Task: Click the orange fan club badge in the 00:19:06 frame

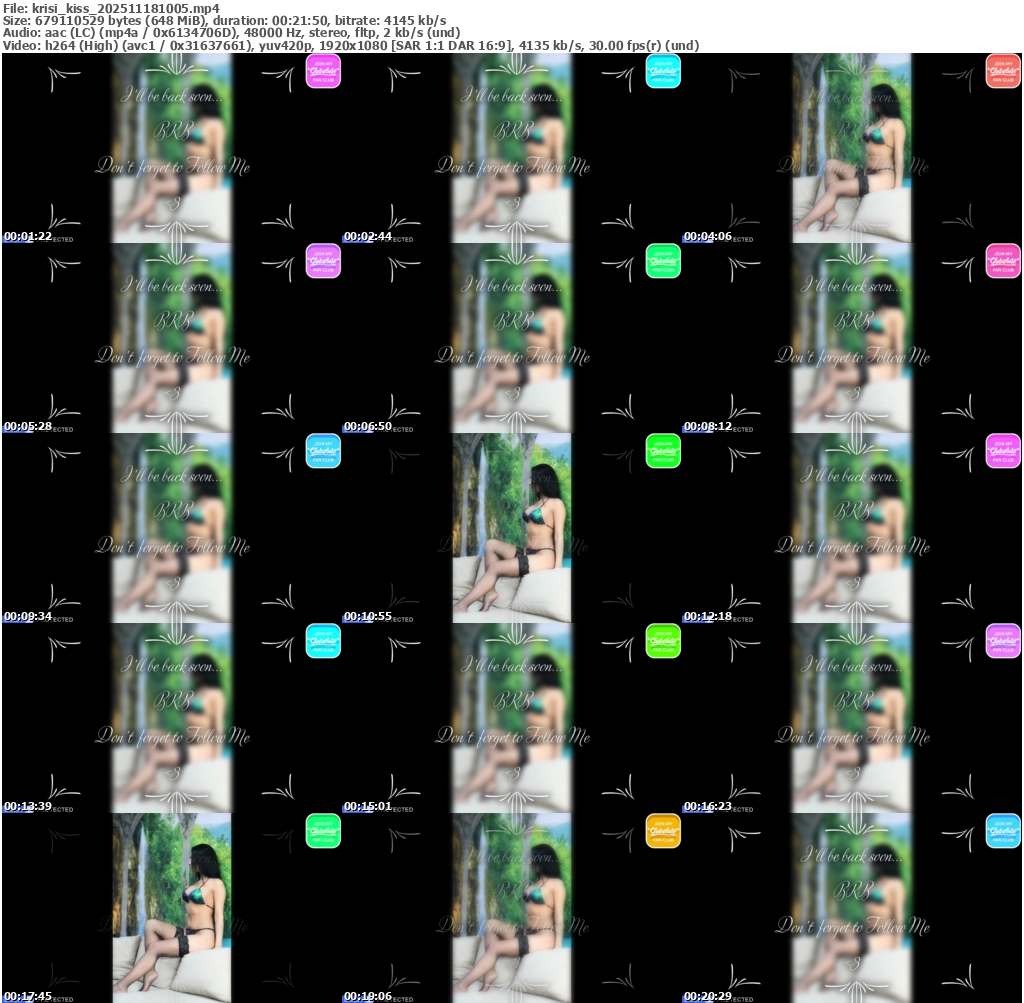Action: (663, 831)
